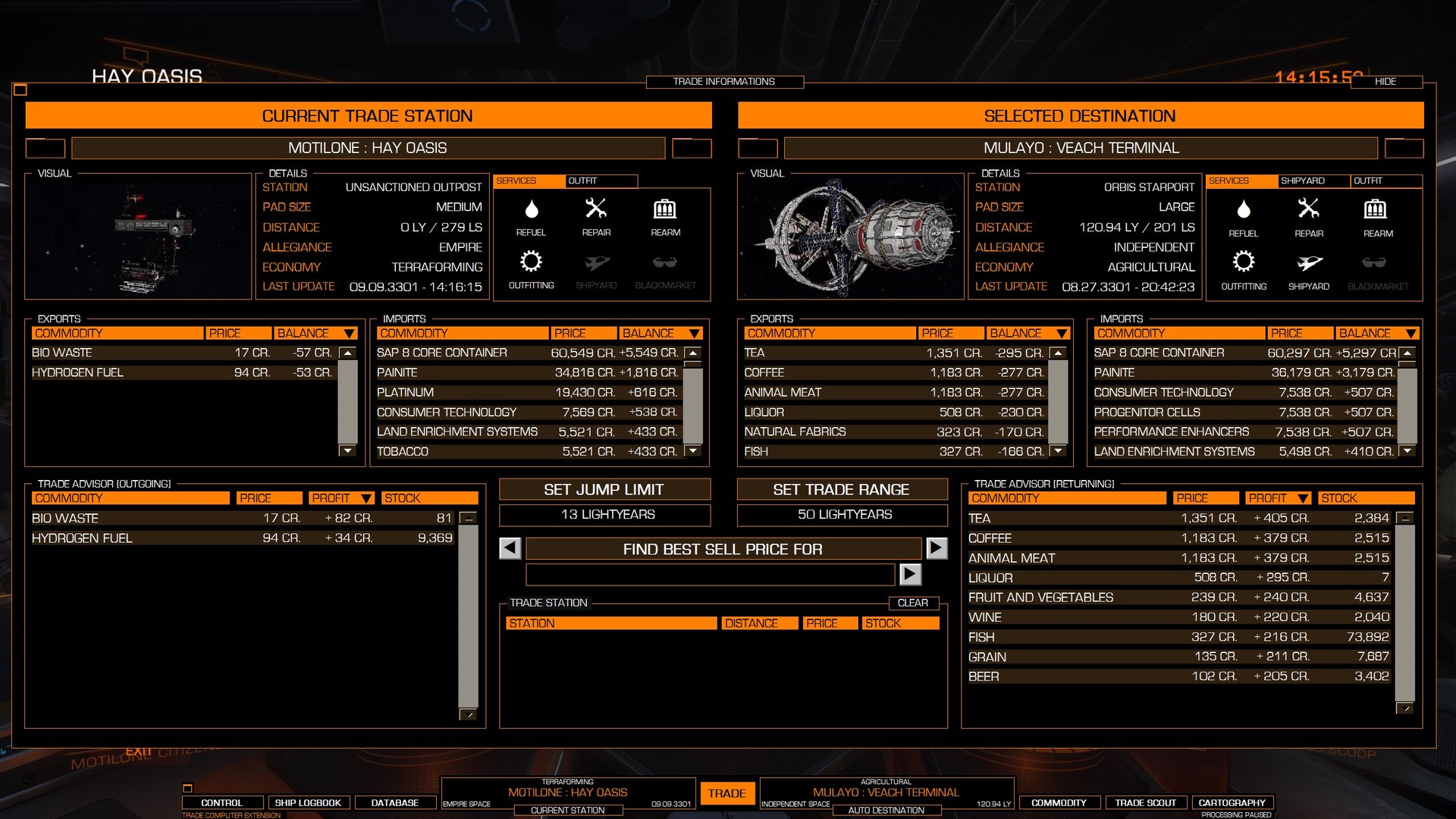Viewport: 1456px width, 819px height.
Task: Sort Hay Oasis exports by Balance arrow
Action: (349, 334)
